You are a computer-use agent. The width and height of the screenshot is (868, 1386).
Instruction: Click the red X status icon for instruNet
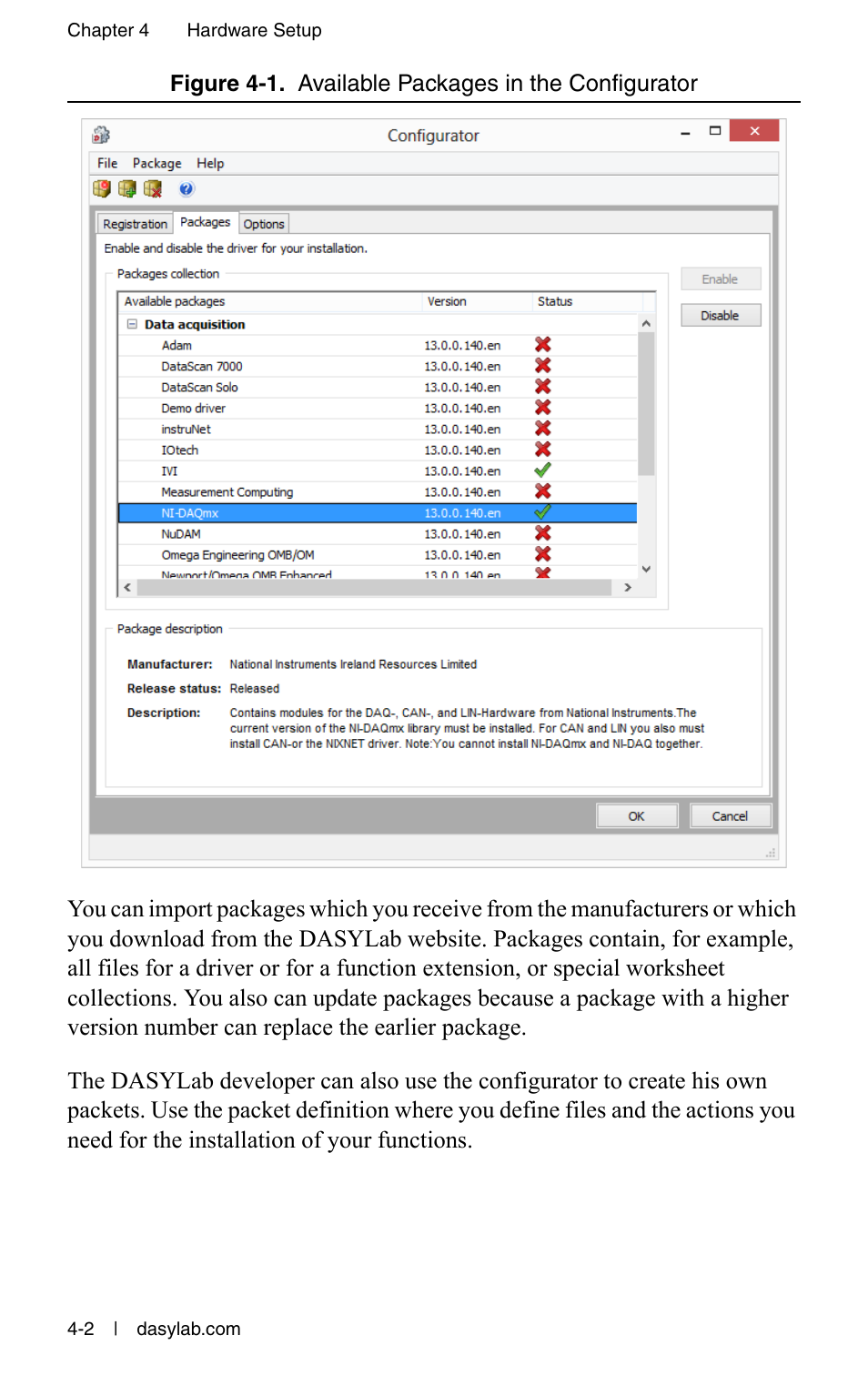click(x=543, y=429)
